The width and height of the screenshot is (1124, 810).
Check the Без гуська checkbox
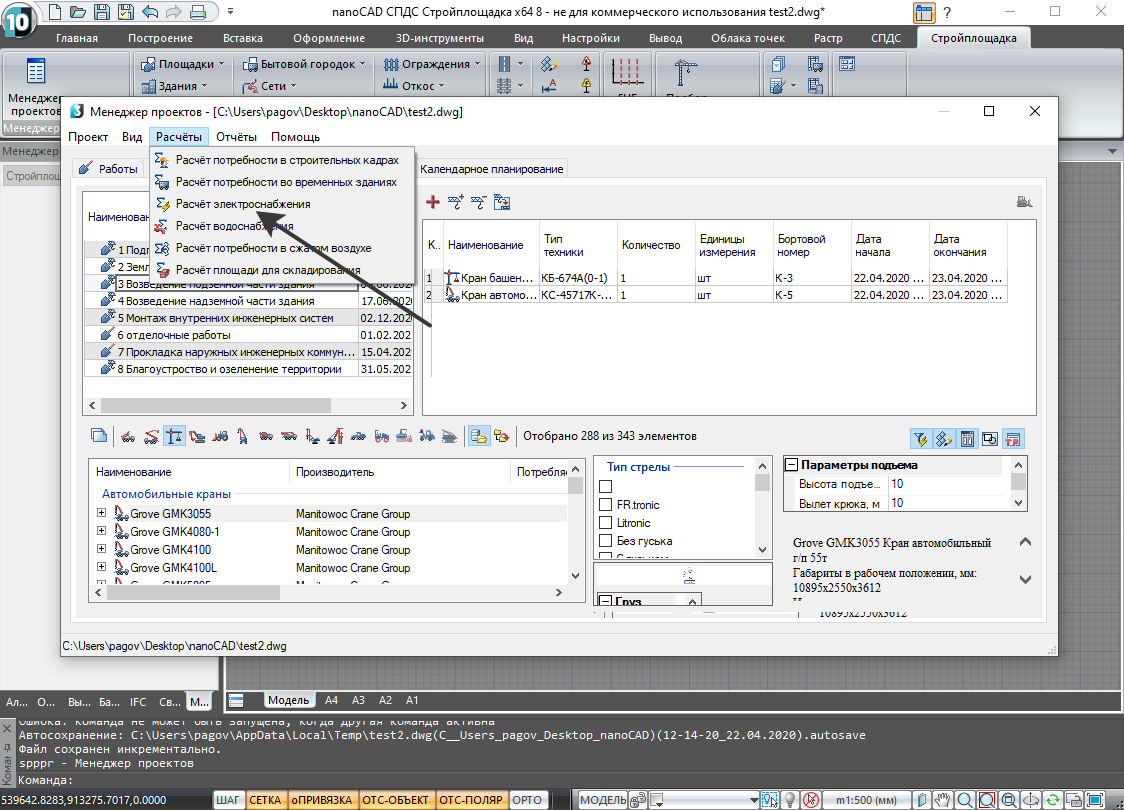coord(606,540)
